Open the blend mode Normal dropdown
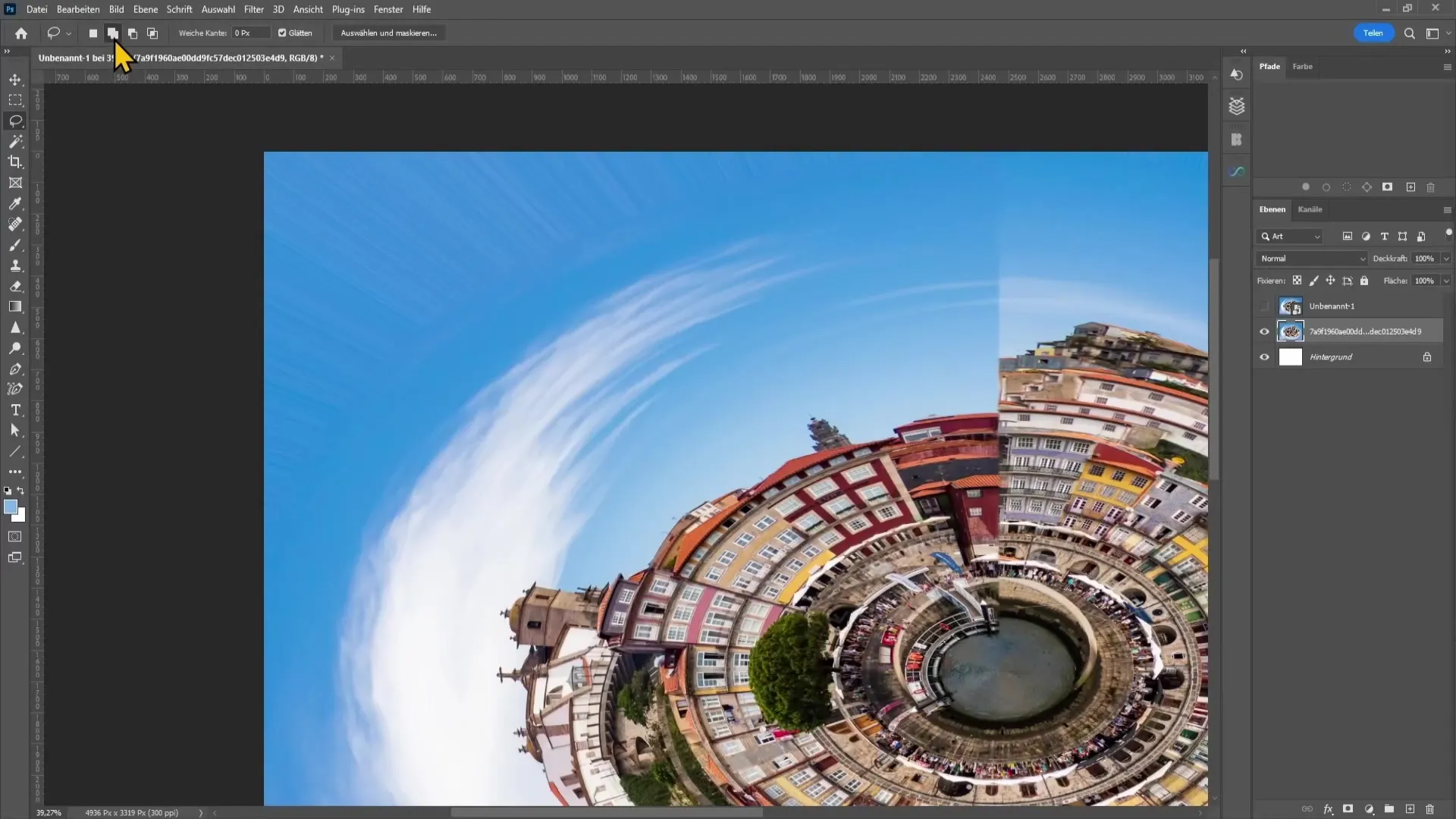The height and width of the screenshot is (819, 1456). (x=1311, y=259)
